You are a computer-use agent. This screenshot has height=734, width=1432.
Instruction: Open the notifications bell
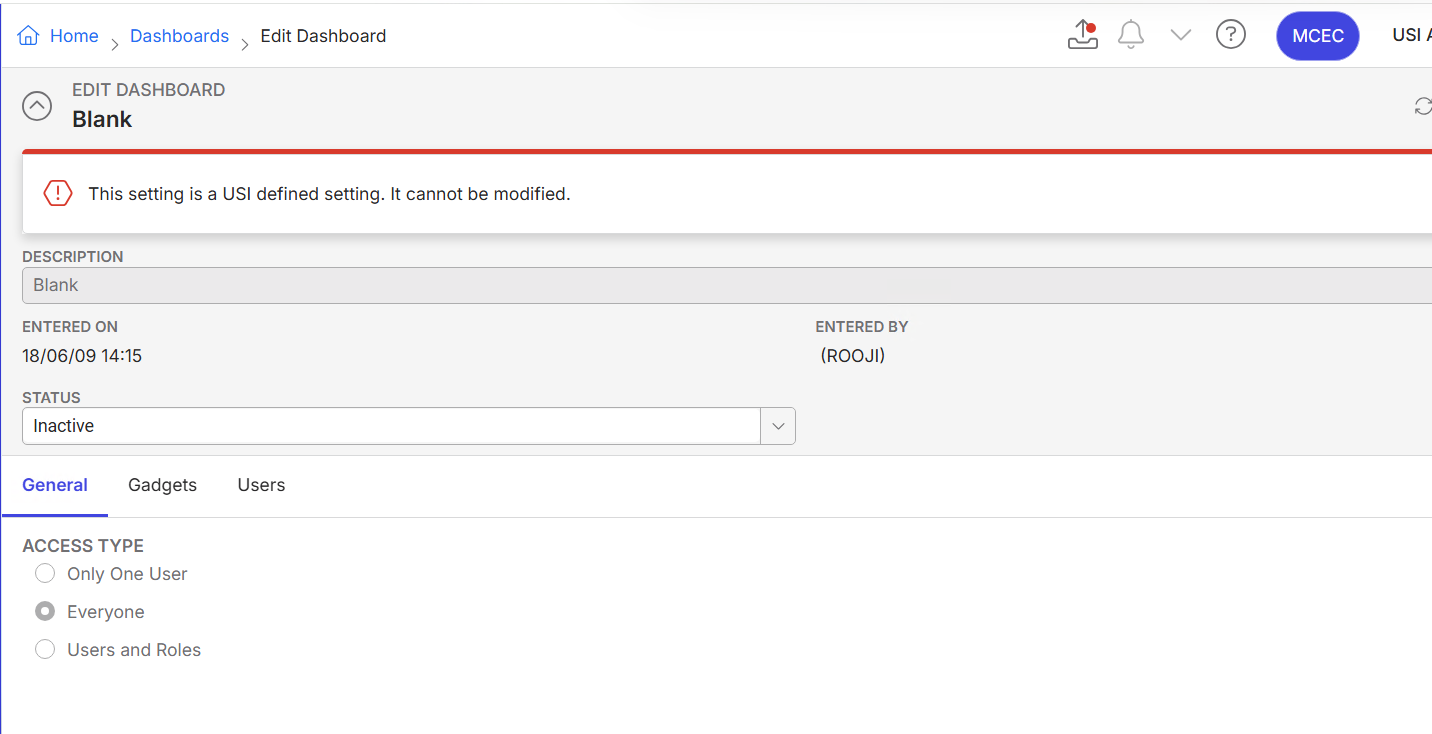click(1131, 35)
